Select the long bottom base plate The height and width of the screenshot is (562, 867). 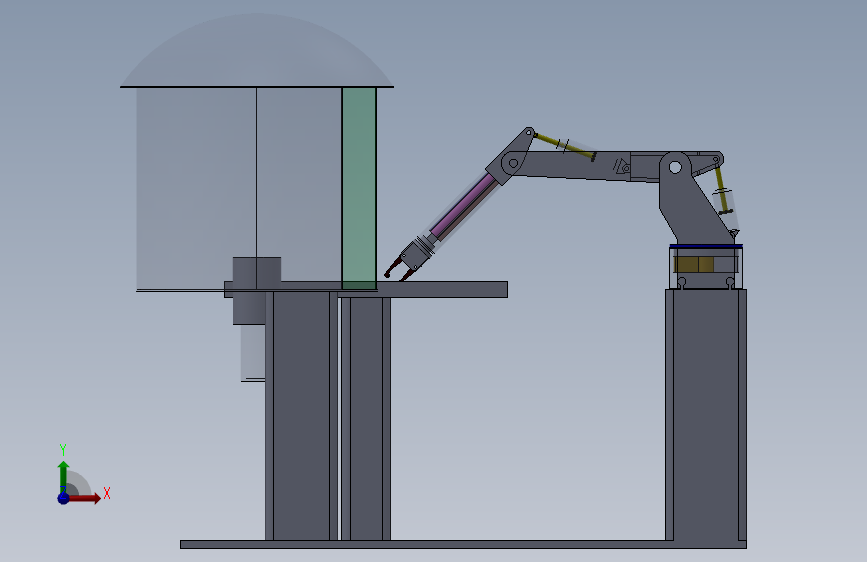click(x=463, y=544)
